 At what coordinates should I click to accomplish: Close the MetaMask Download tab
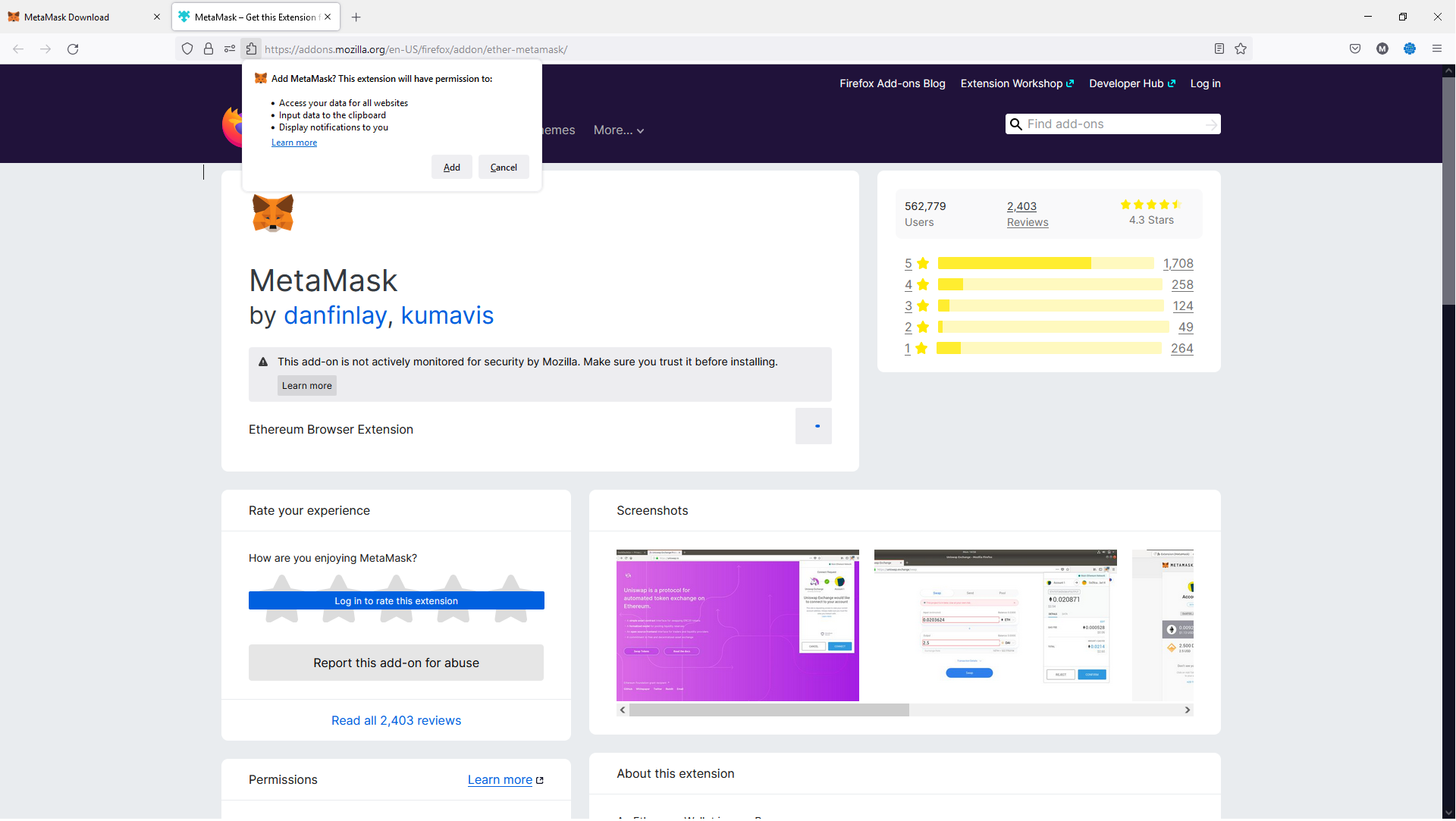pos(157,17)
